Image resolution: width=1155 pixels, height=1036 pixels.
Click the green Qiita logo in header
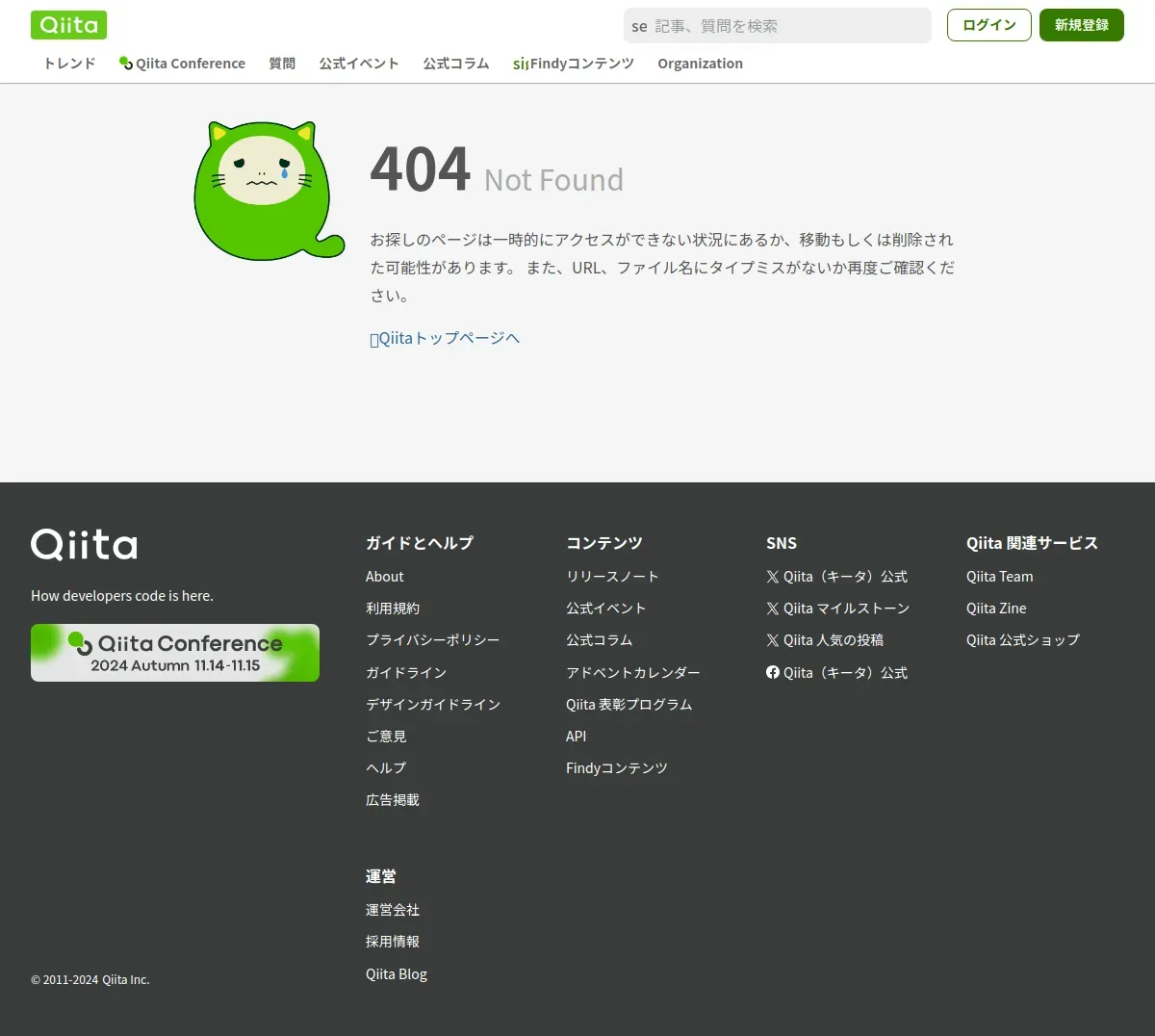point(68,25)
